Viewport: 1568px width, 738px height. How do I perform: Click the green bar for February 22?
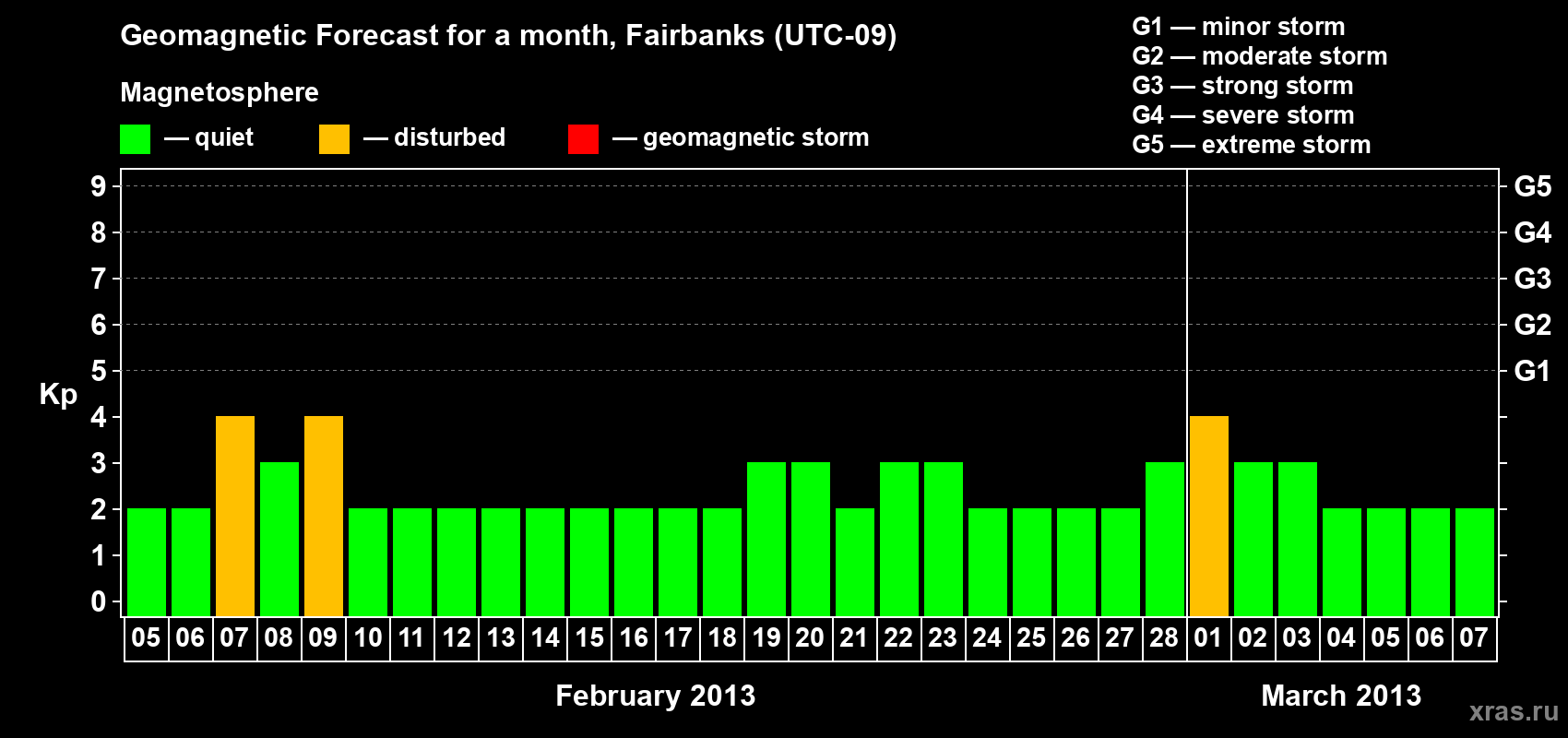click(899, 540)
